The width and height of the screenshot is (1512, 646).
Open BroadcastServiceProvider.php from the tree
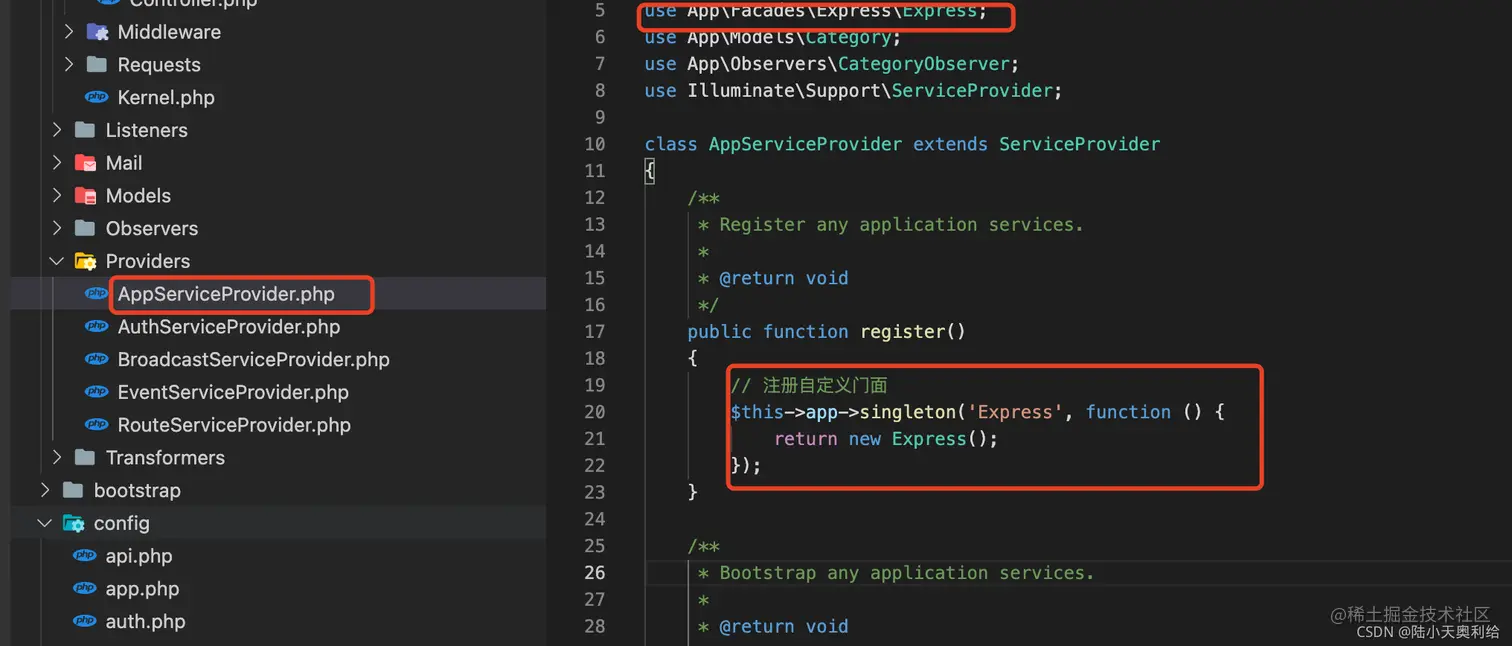[x=254, y=359]
